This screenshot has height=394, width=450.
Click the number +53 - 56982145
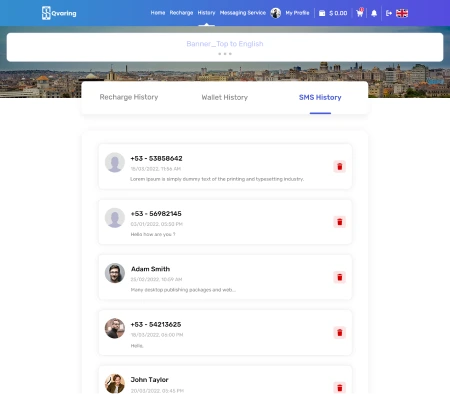click(x=156, y=214)
